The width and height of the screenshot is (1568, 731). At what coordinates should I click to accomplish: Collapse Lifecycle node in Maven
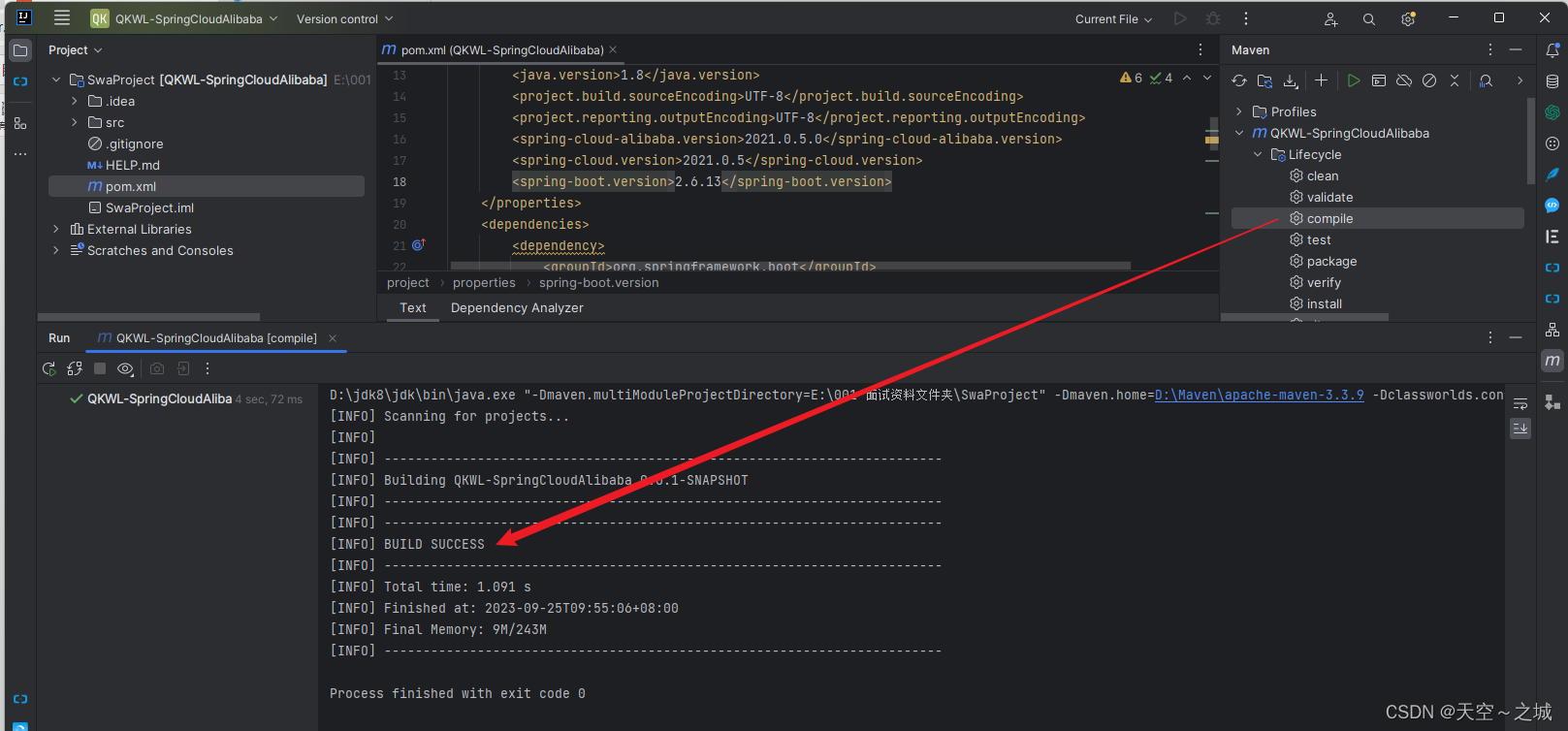[1258, 154]
